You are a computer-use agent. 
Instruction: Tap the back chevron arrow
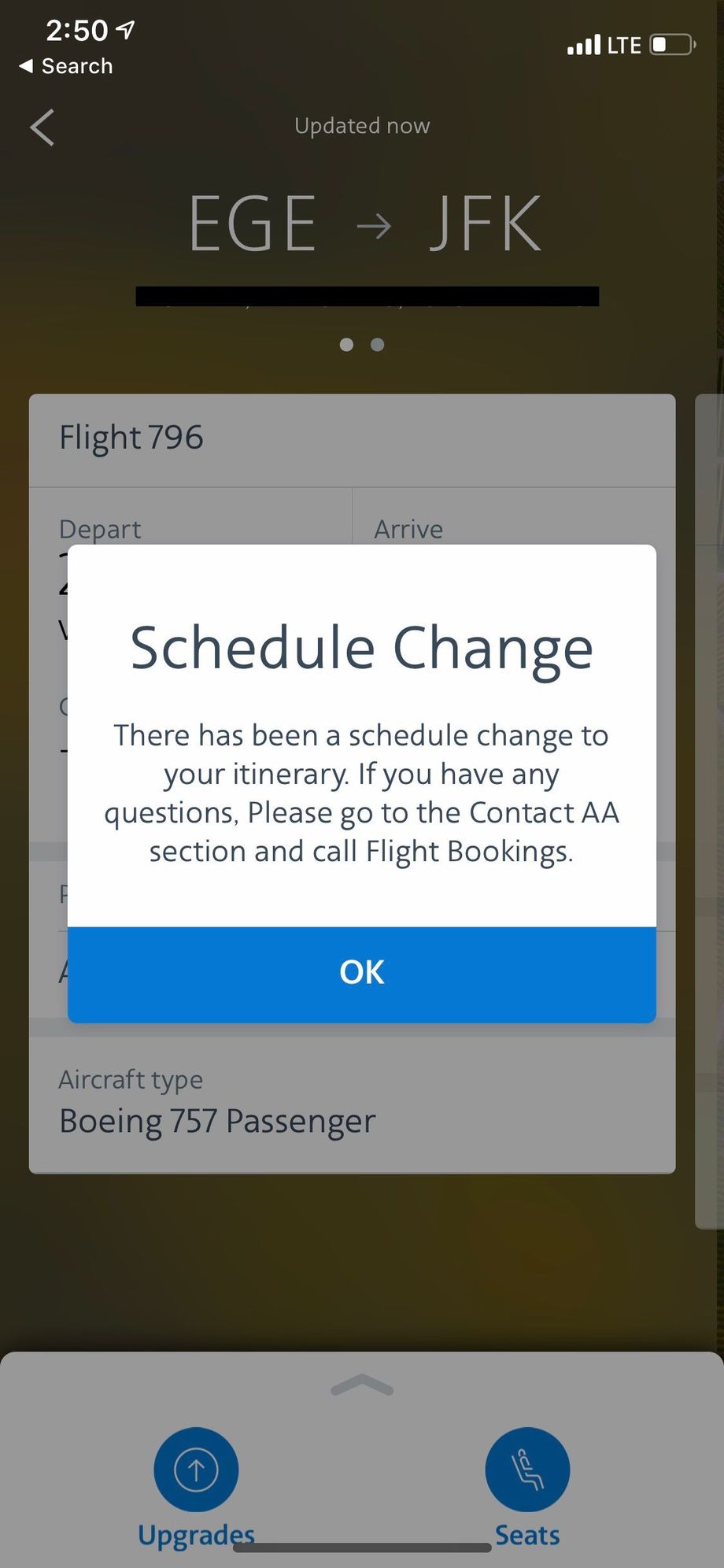[x=42, y=128]
